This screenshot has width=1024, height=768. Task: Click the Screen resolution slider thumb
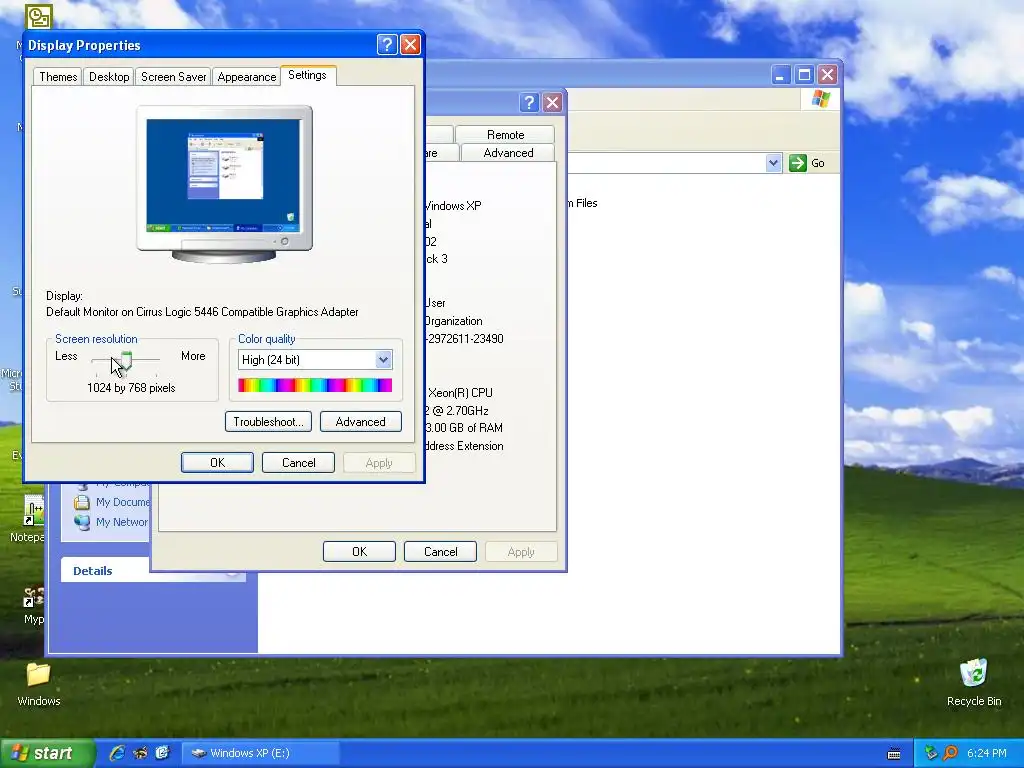tap(126, 360)
